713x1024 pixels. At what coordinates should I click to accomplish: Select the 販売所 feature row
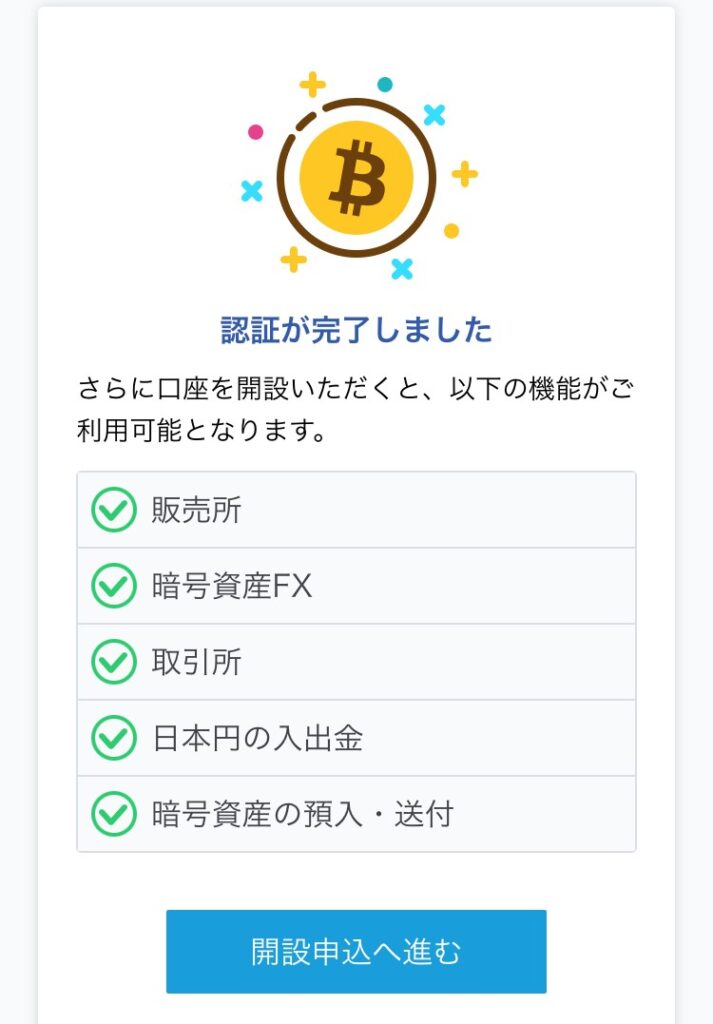[356, 510]
